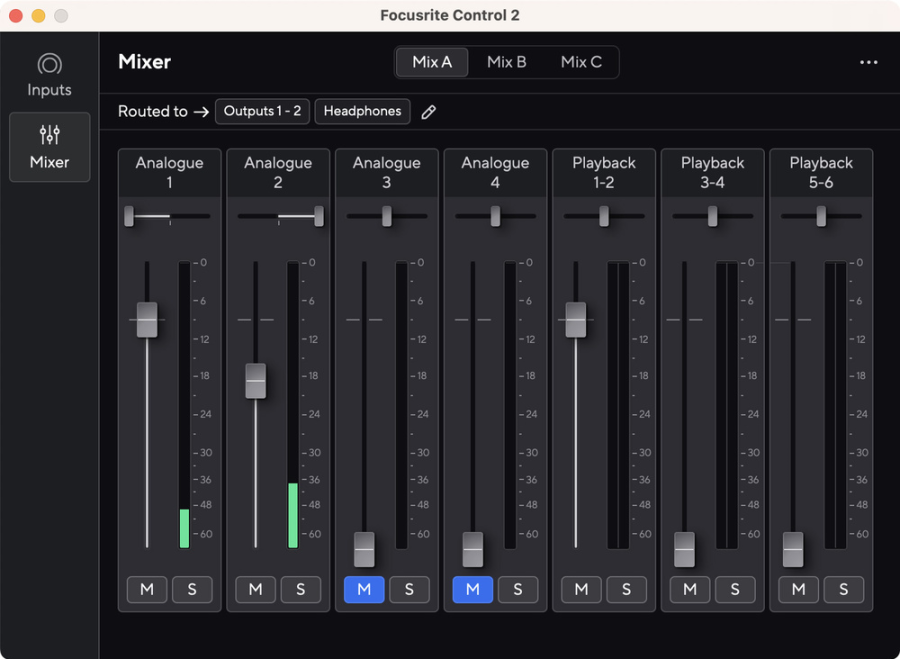Solo the Analogue 3 channel
This screenshot has height=659, width=900.
(409, 590)
